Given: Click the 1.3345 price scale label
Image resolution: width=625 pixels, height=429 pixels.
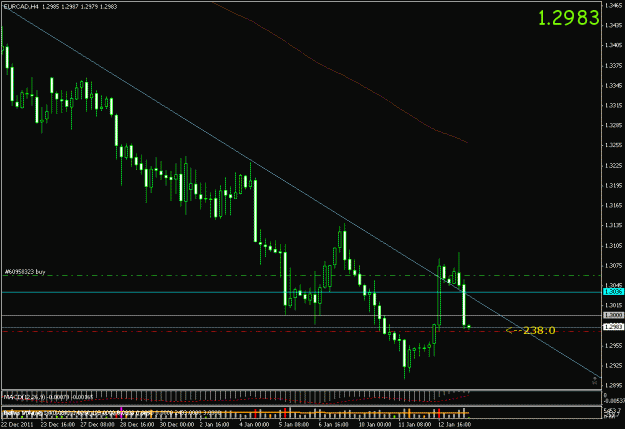Looking at the screenshot, I should pyautogui.click(x=613, y=85).
